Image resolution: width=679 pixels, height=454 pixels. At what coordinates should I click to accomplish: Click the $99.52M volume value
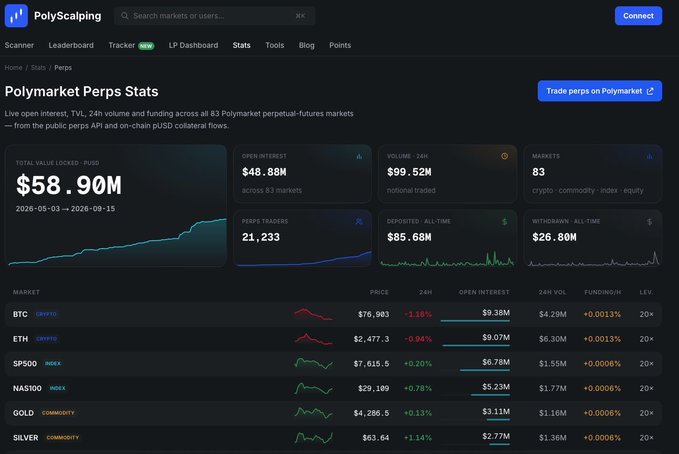click(409, 172)
